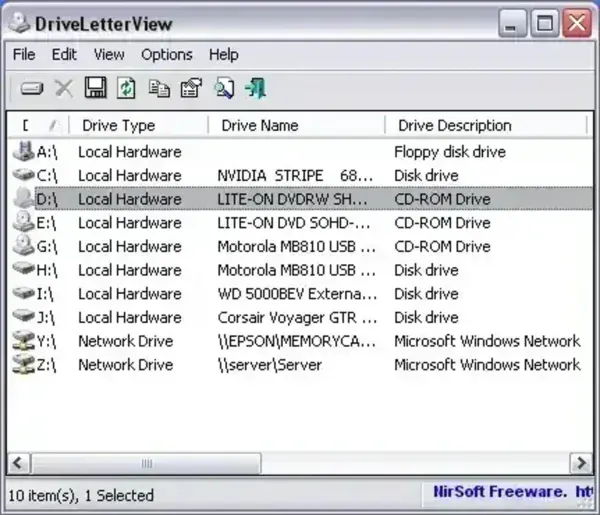Open Properties via the toolbar icon
Image resolution: width=600 pixels, height=515 pixels.
click(191, 89)
